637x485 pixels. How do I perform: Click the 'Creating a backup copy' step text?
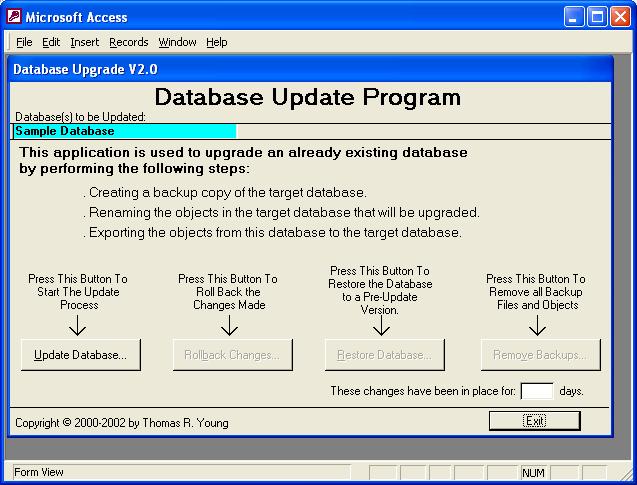[x=225, y=193]
